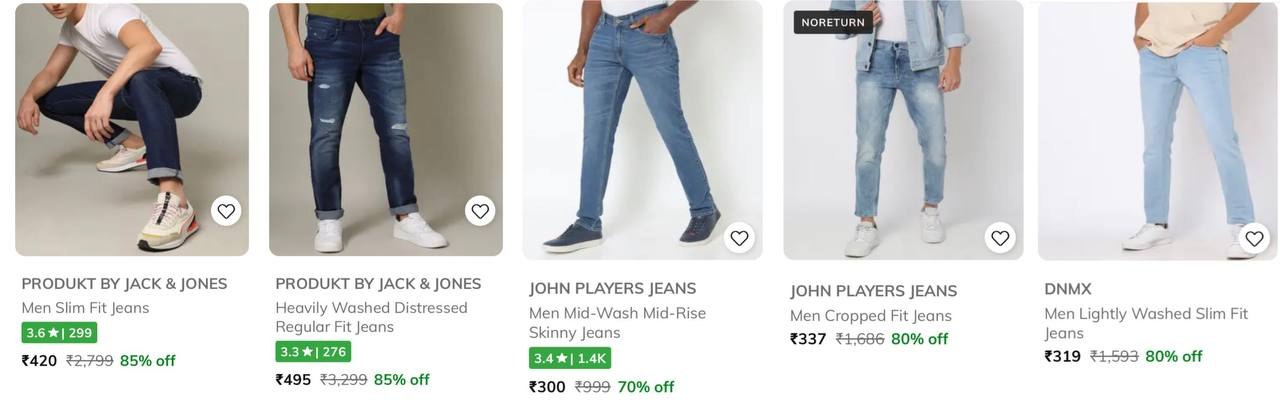The width and height of the screenshot is (1280, 414).
Task: Click the ₹420 price on Slim Fit Jeans
Action: tap(40, 361)
